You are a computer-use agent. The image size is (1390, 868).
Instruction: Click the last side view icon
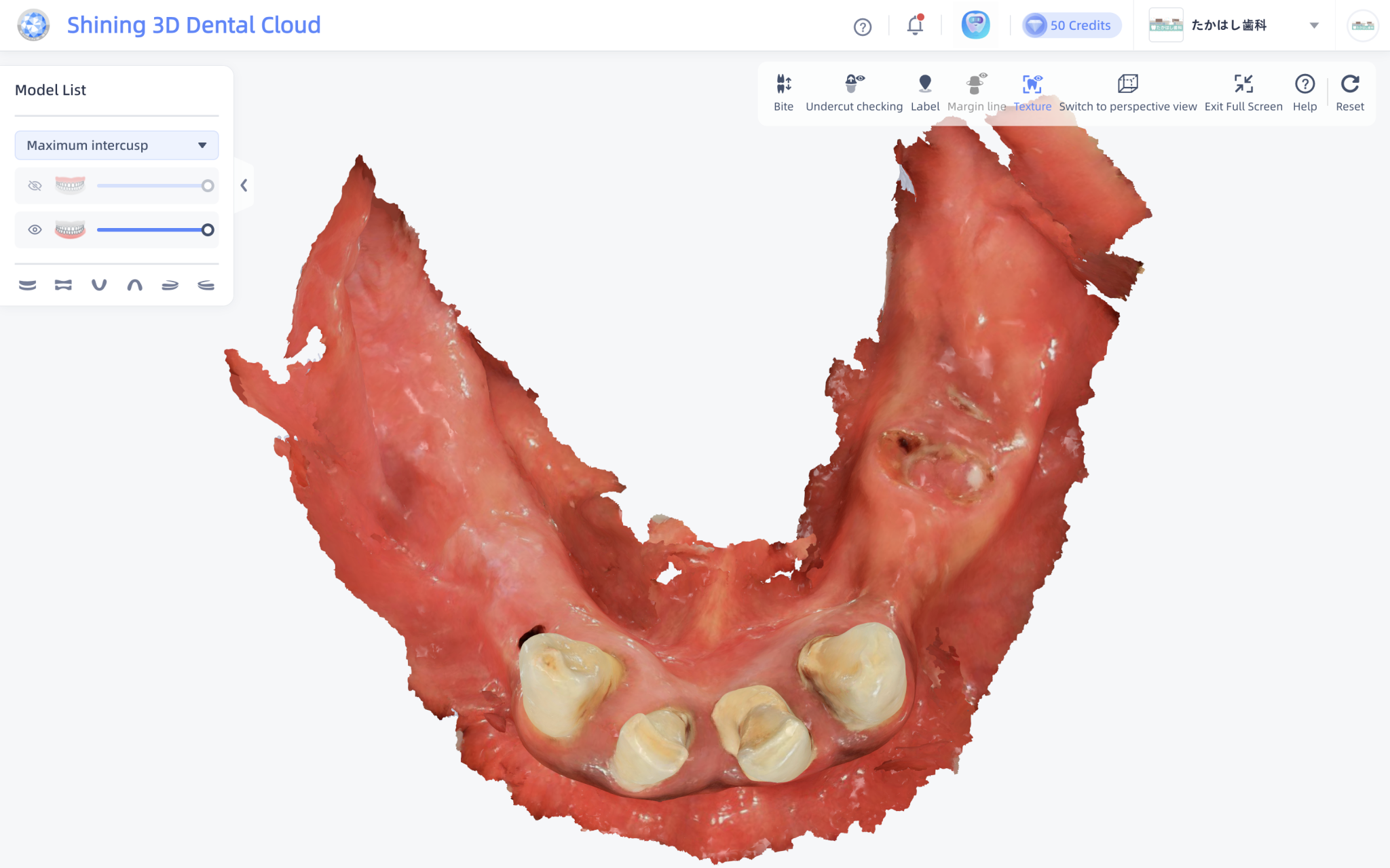click(206, 285)
